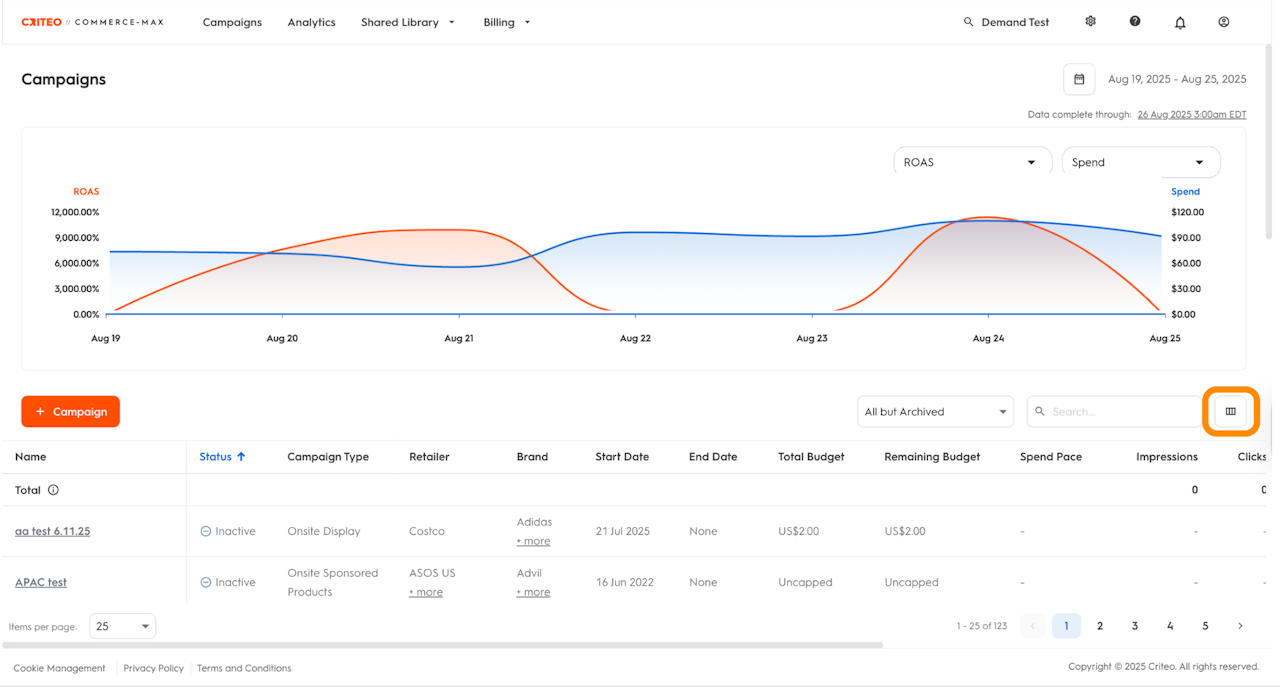Open the notifications bell
The image size is (1280, 687).
(1180, 22)
